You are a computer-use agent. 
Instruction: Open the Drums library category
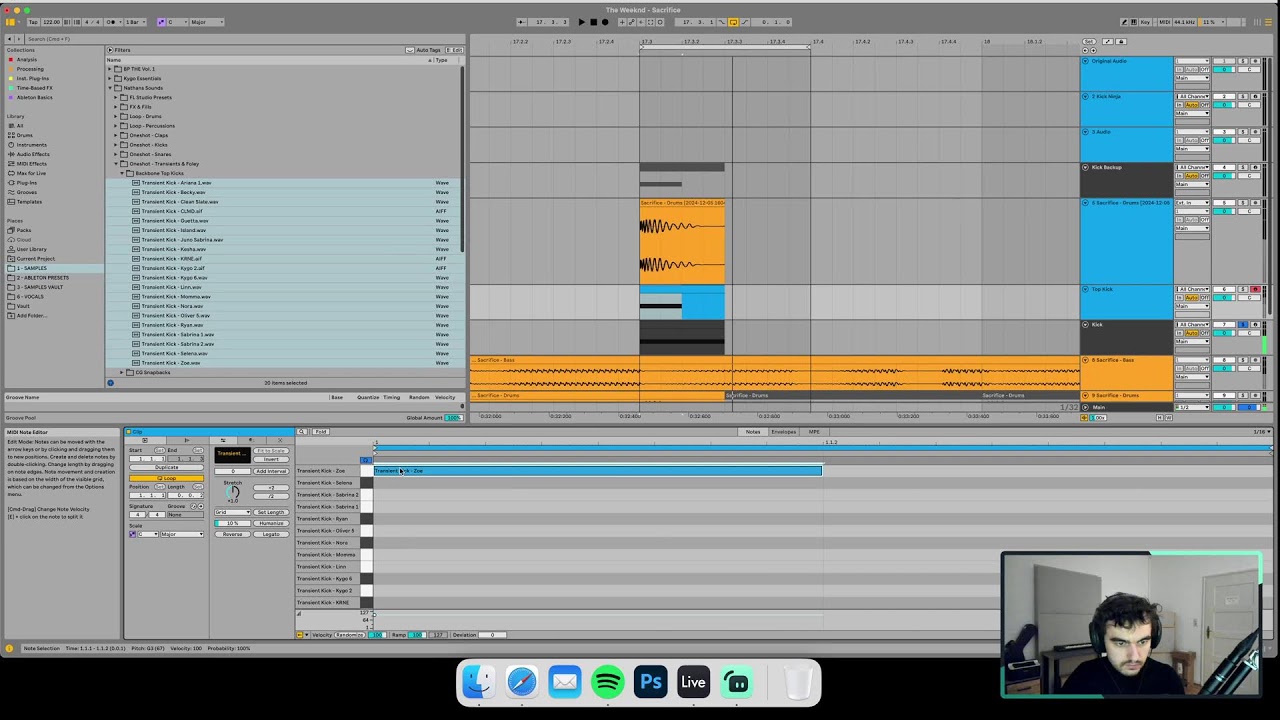click(24, 135)
